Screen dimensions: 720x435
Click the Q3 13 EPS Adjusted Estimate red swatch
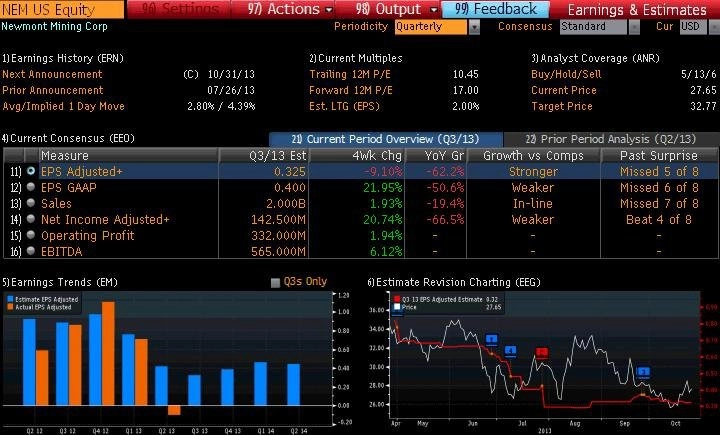point(397,299)
